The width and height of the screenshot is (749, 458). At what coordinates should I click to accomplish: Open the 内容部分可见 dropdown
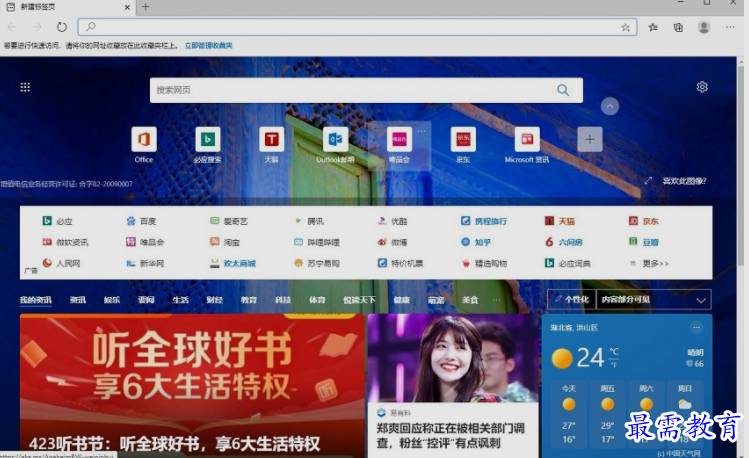coord(653,299)
